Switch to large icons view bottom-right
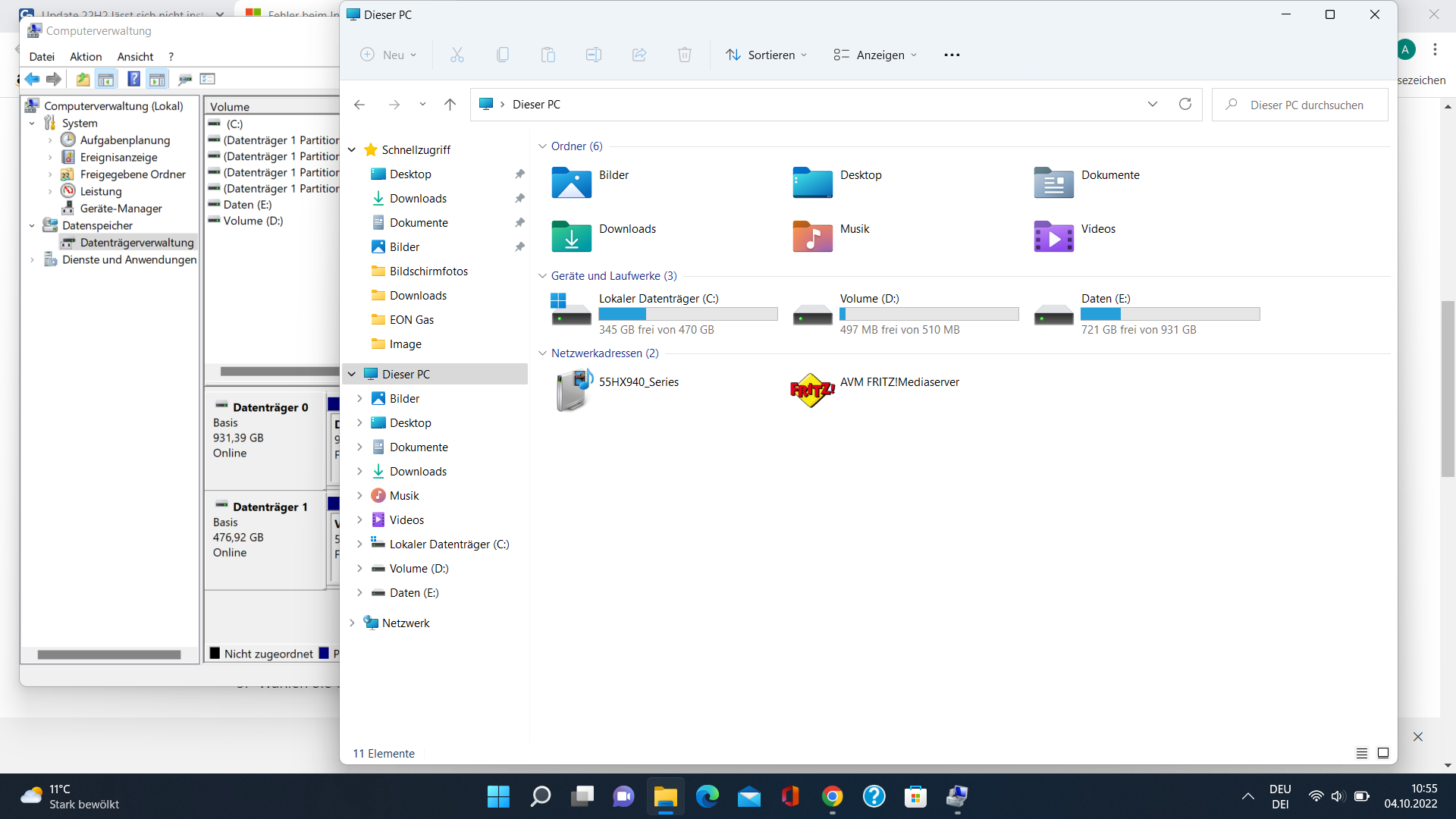 [x=1382, y=753]
